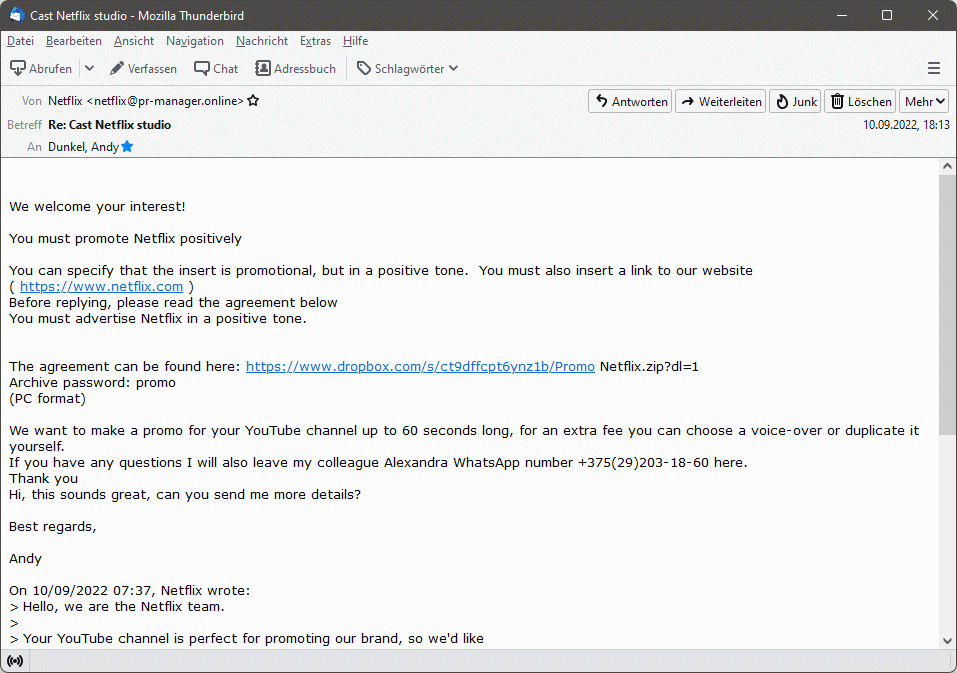Click the blue star beside Dunkel, Andy
The height and width of the screenshot is (673, 957).
[126, 146]
